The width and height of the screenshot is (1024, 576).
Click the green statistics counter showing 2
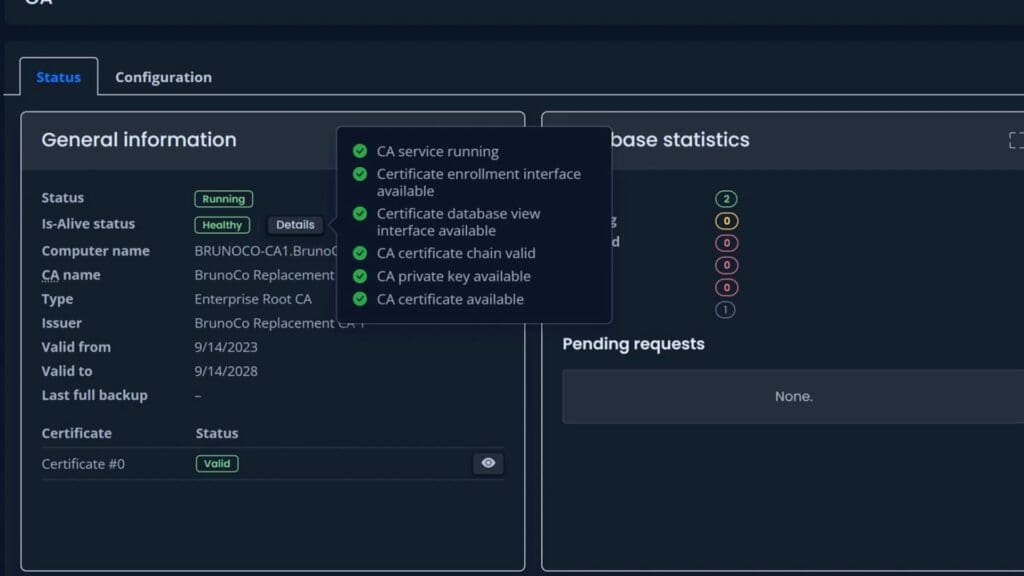pos(726,199)
